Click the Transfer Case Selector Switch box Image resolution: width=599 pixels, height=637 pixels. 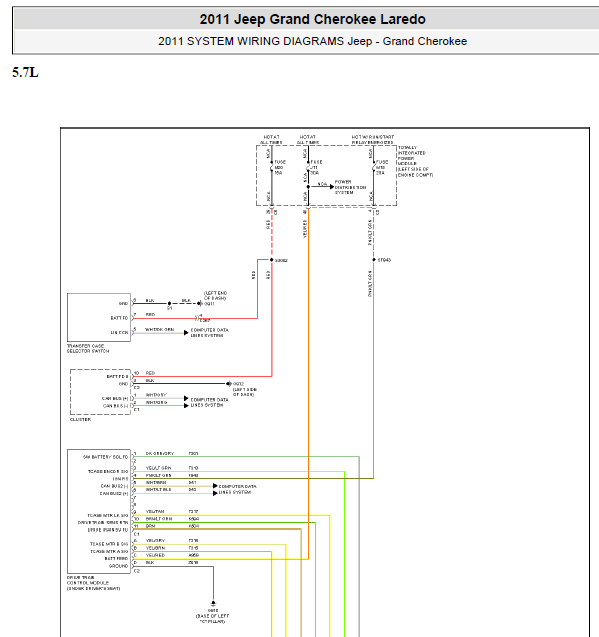[99, 317]
